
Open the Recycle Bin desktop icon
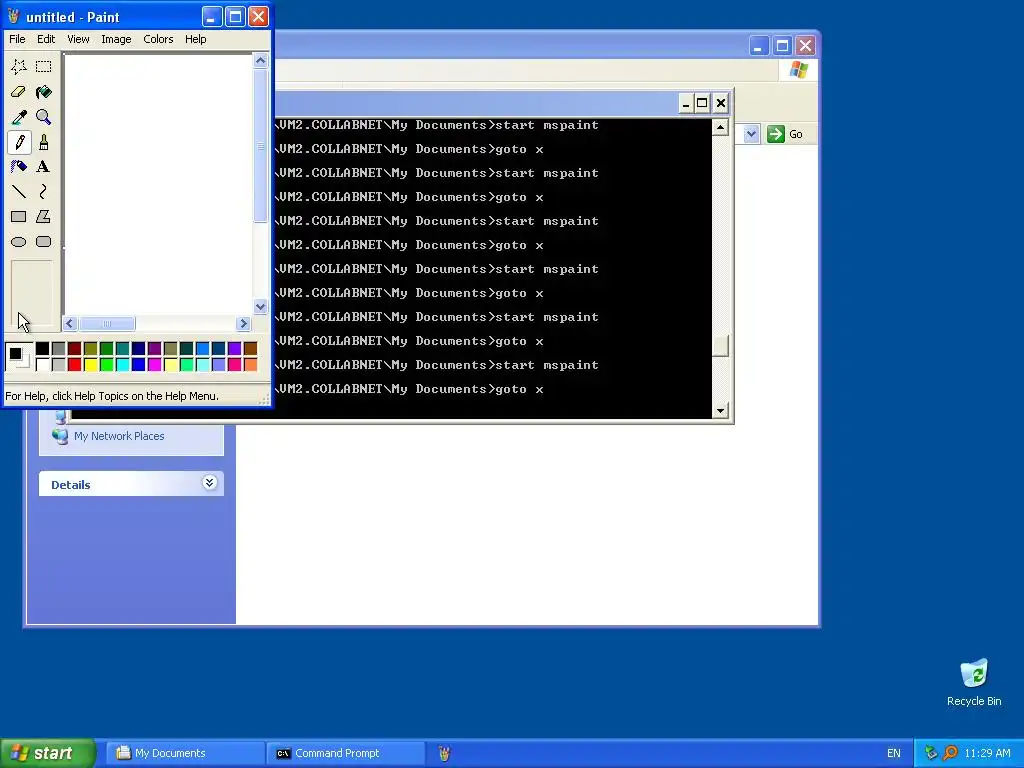click(974, 682)
